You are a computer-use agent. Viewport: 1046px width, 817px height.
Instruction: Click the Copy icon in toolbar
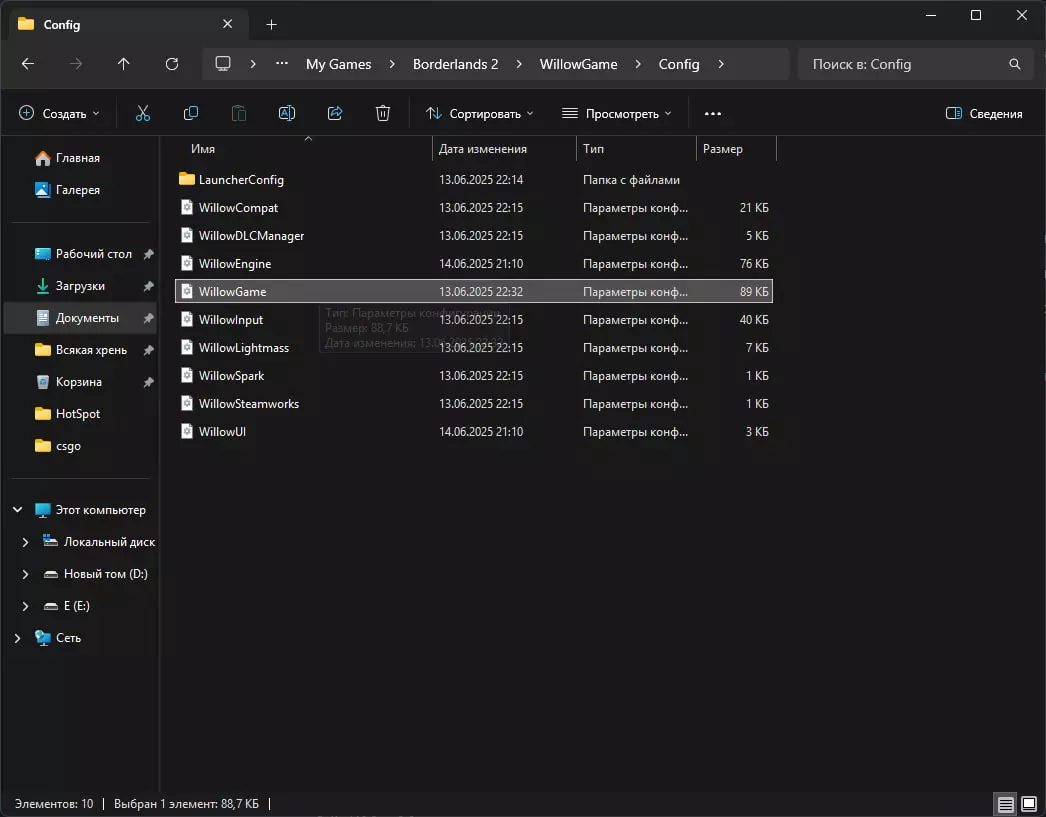coord(191,113)
